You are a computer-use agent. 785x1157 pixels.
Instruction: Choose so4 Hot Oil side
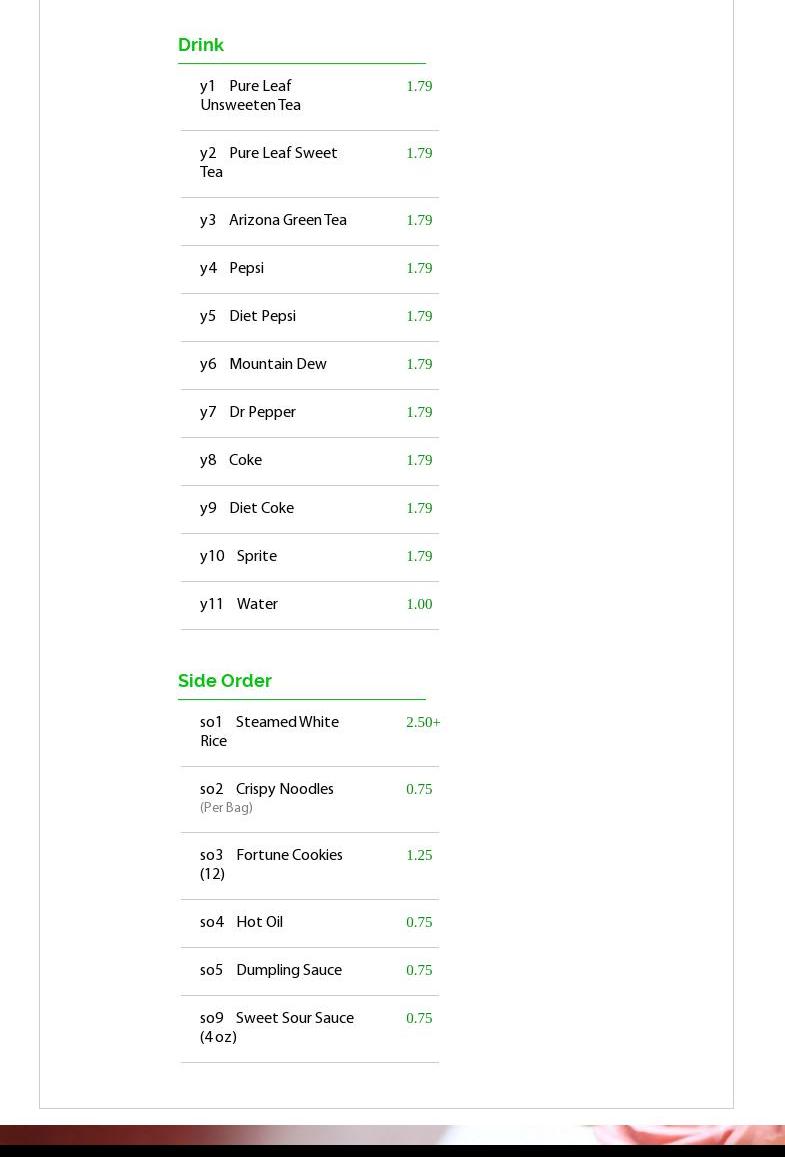(242, 923)
